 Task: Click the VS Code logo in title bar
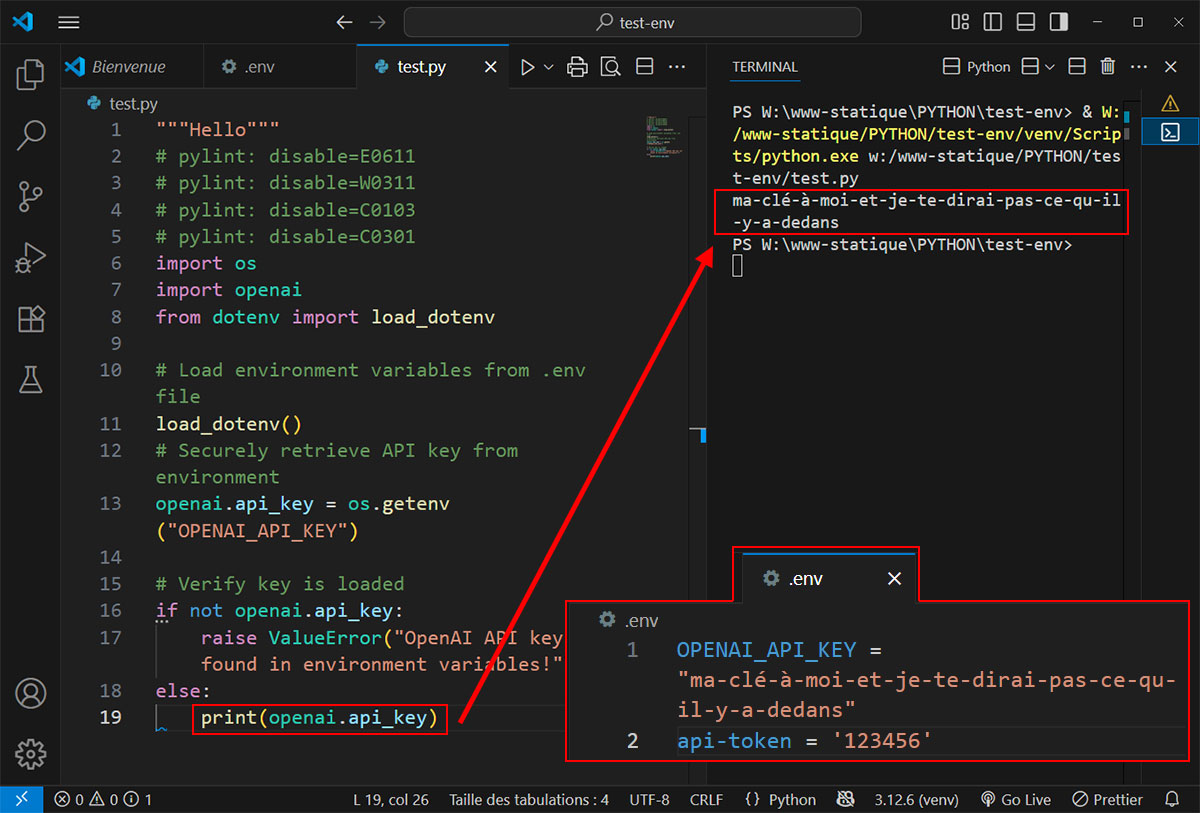click(x=24, y=22)
